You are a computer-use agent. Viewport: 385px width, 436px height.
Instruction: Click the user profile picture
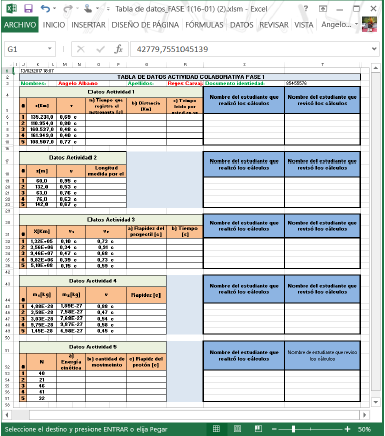click(369, 24)
